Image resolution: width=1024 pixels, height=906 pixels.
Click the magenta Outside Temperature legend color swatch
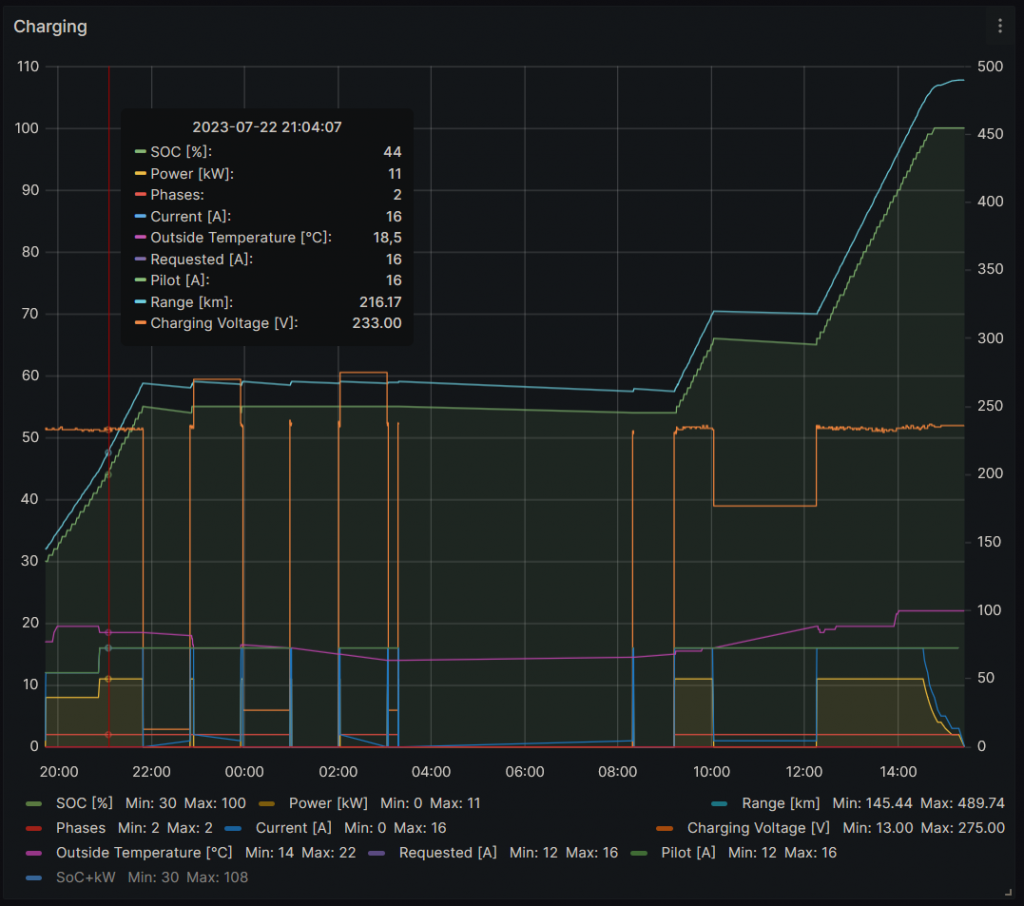(33, 854)
